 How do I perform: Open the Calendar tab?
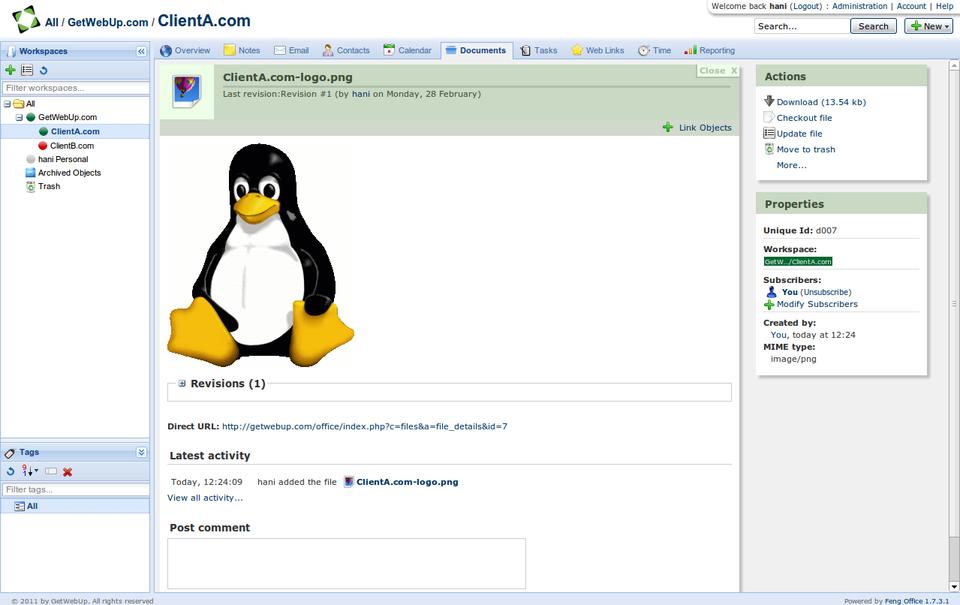point(408,50)
